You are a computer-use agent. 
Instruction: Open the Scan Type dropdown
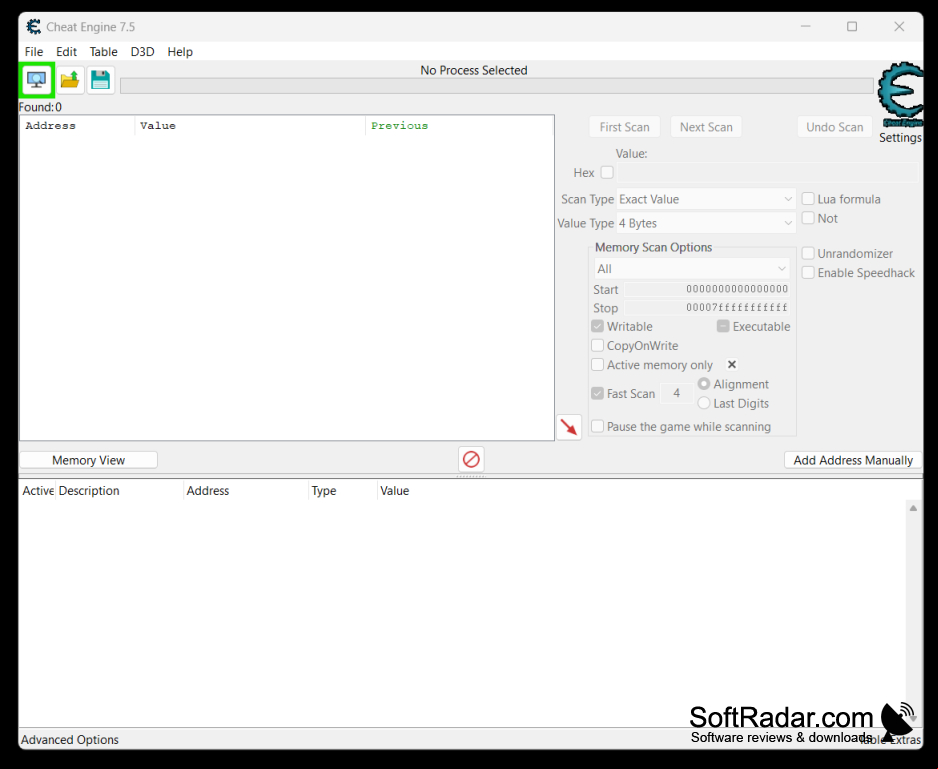706,199
